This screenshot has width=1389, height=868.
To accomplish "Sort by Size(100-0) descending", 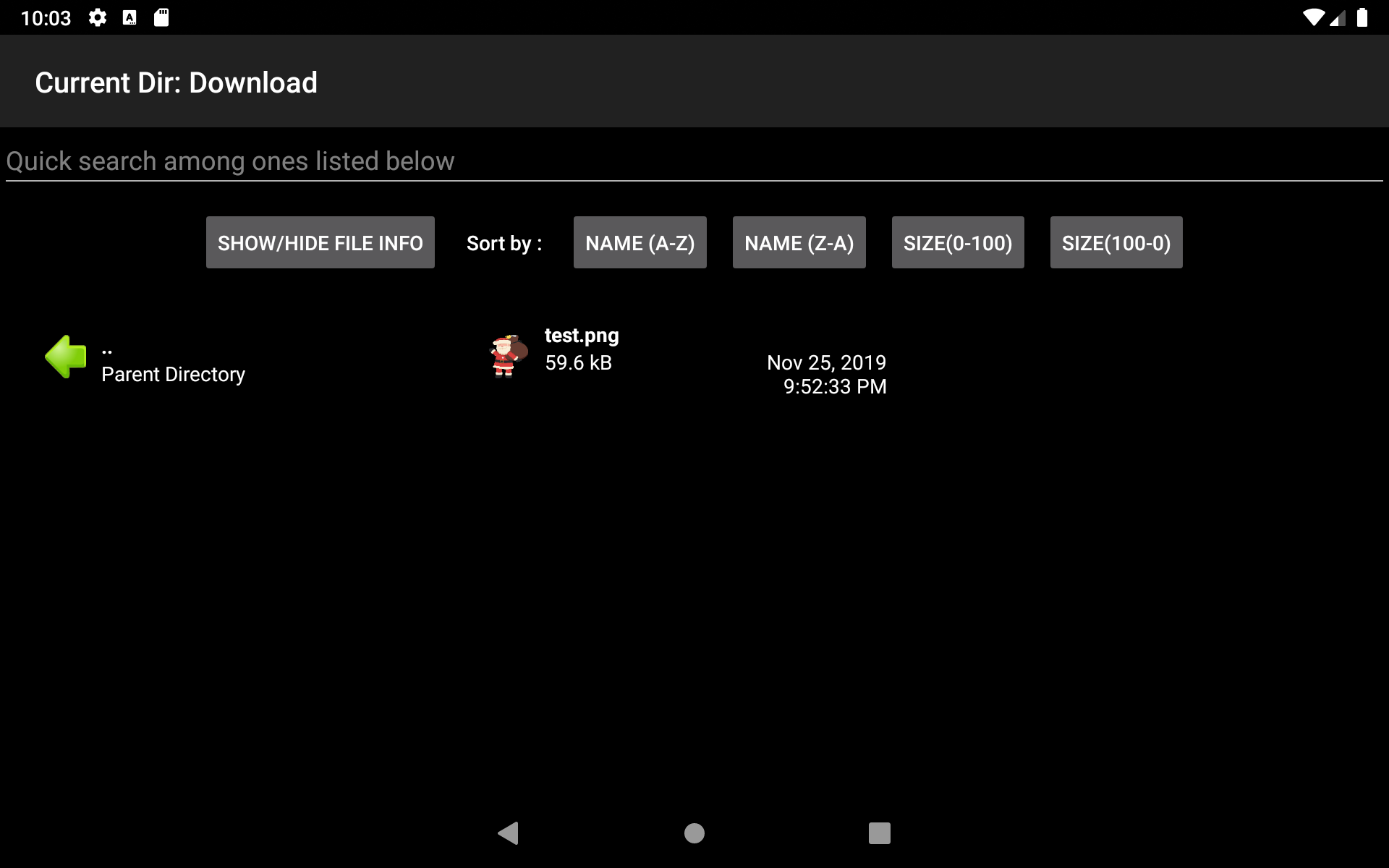I will (x=1116, y=242).
